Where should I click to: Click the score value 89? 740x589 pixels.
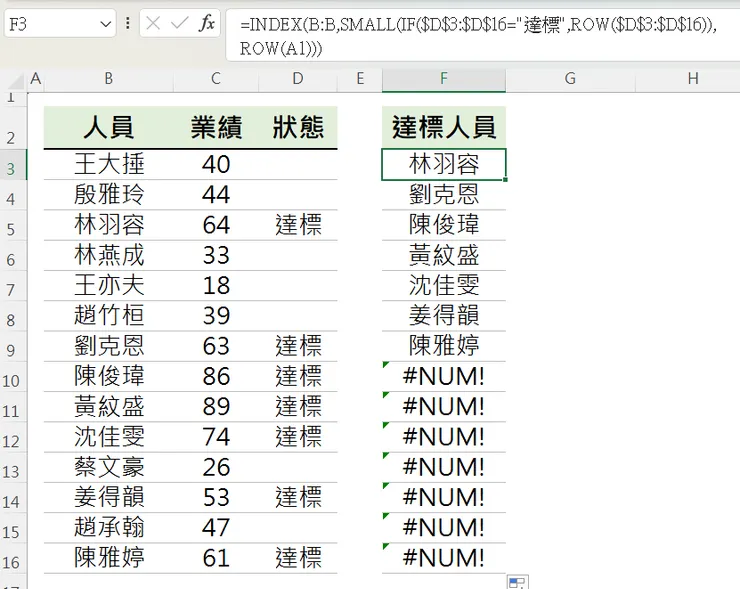216,406
